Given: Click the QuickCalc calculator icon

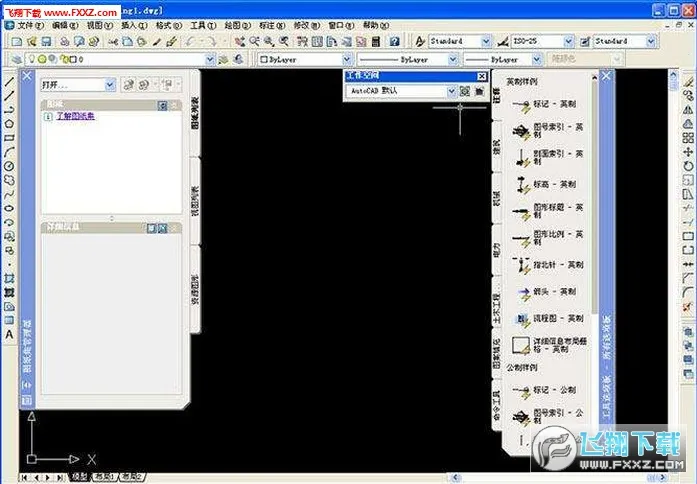Looking at the screenshot, I should click(x=376, y=42).
